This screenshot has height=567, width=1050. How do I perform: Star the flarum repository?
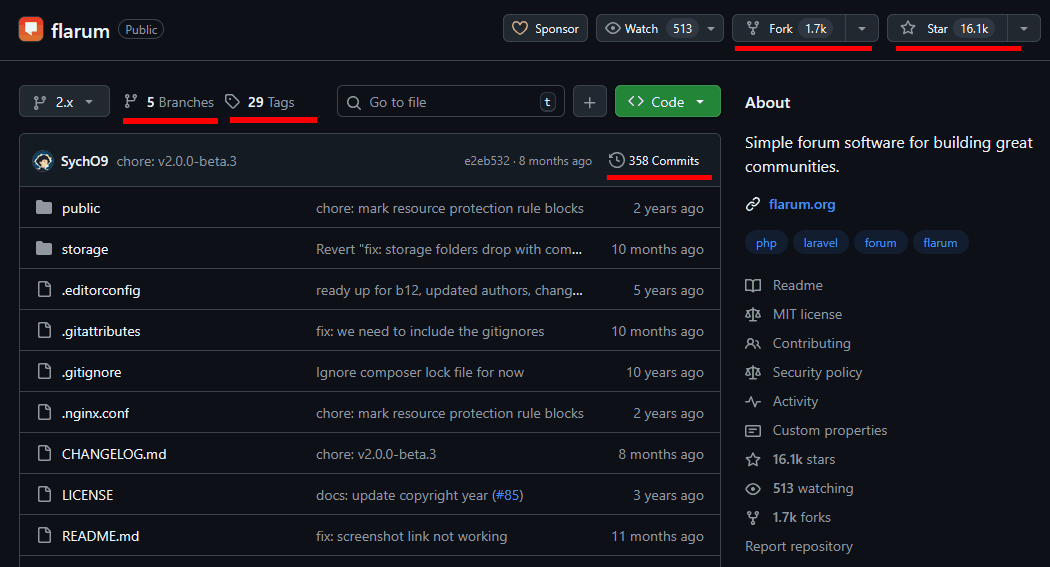(x=946, y=29)
